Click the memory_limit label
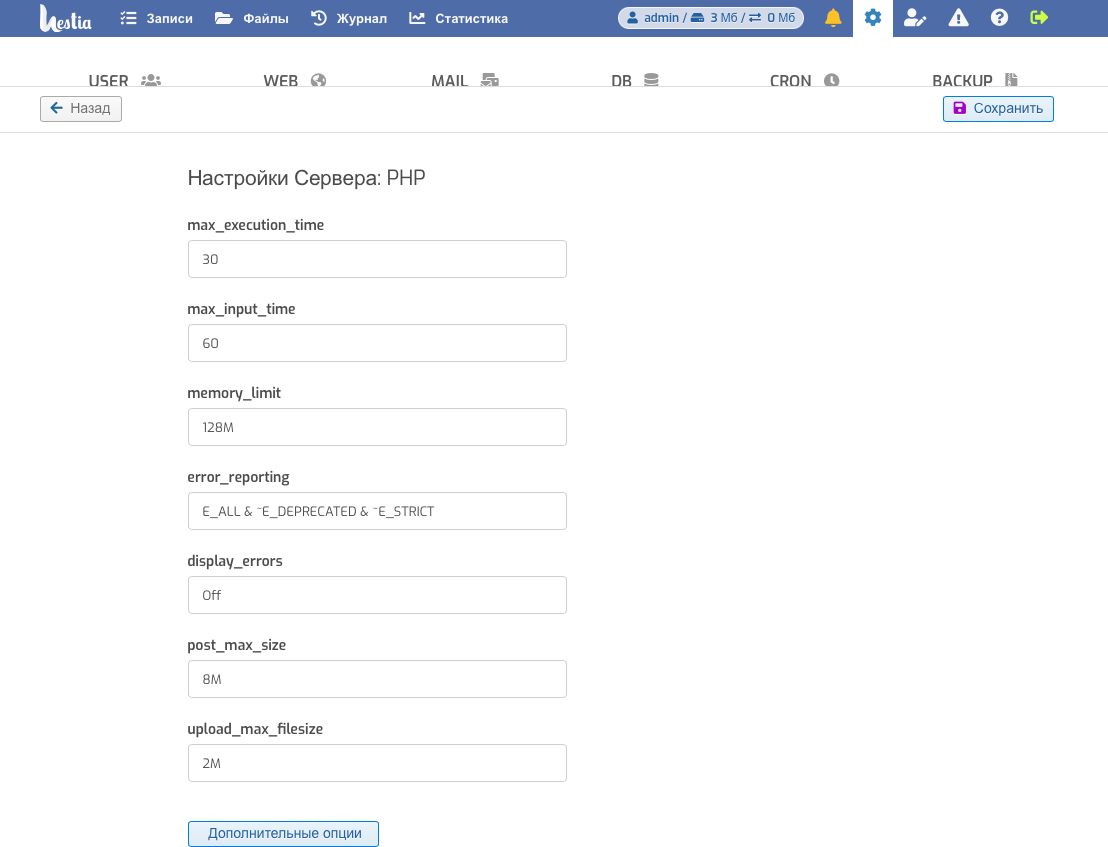The height and width of the screenshot is (847, 1108). click(234, 393)
